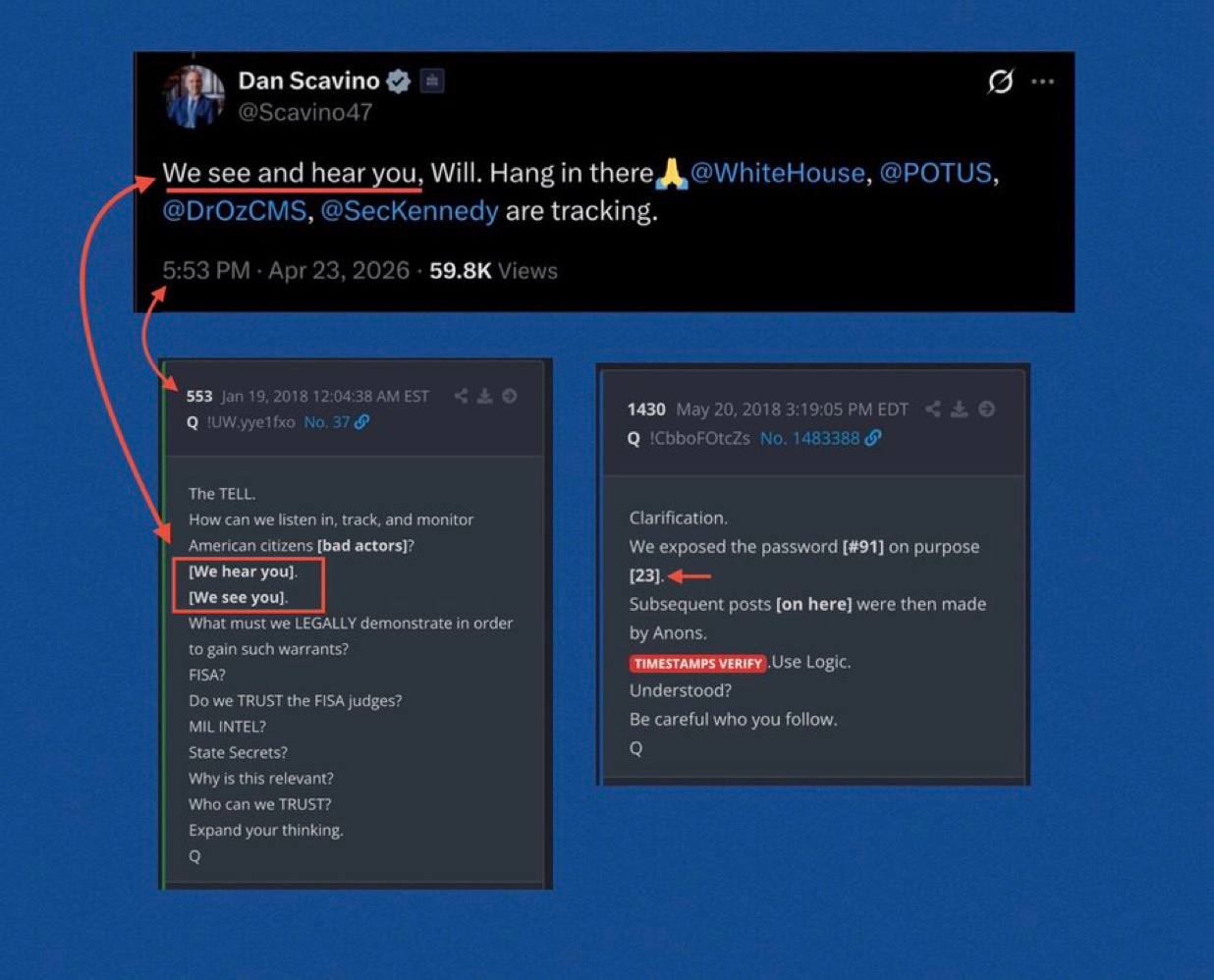Click the arrow icon on post 1430
Screen dimensions: 1214x980
pos(987,408)
